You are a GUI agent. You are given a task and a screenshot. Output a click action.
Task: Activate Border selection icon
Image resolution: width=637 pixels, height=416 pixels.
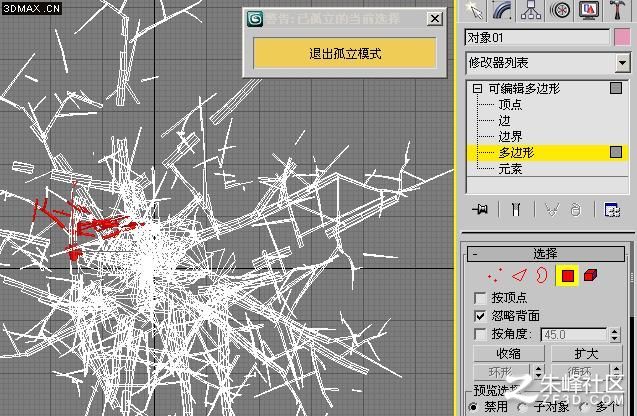pos(542,276)
